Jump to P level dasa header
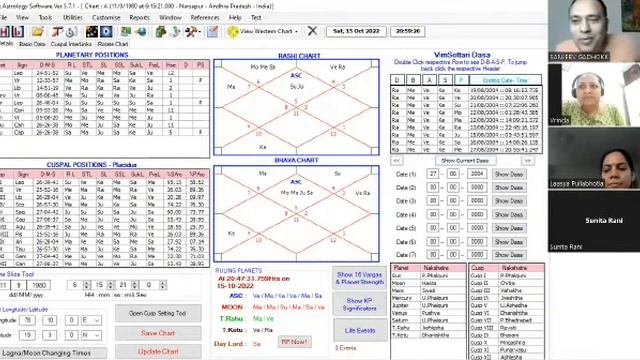Viewport: 640px width, 360px height. coord(461,80)
